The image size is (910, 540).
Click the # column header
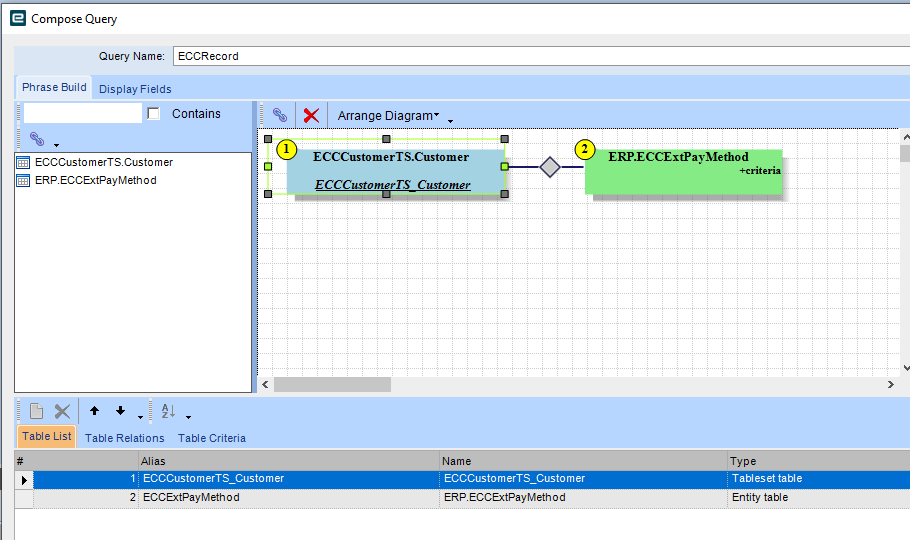pyautogui.click(x=77, y=461)
